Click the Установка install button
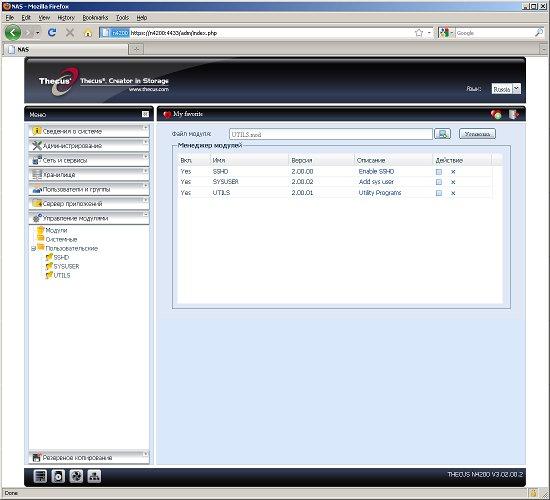 click(477, 134)
